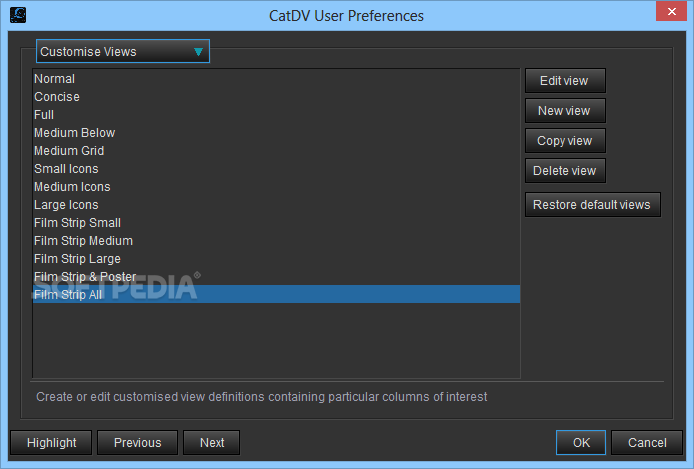This screenshot has height=469, width=694.
Task: Select the Full view
Action: coord(276,115)
